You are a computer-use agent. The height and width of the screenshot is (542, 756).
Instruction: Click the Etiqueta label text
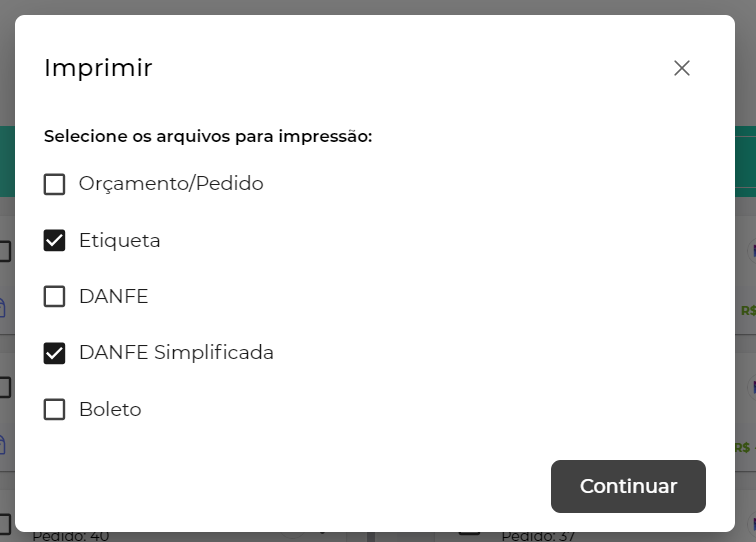(120, 241)
